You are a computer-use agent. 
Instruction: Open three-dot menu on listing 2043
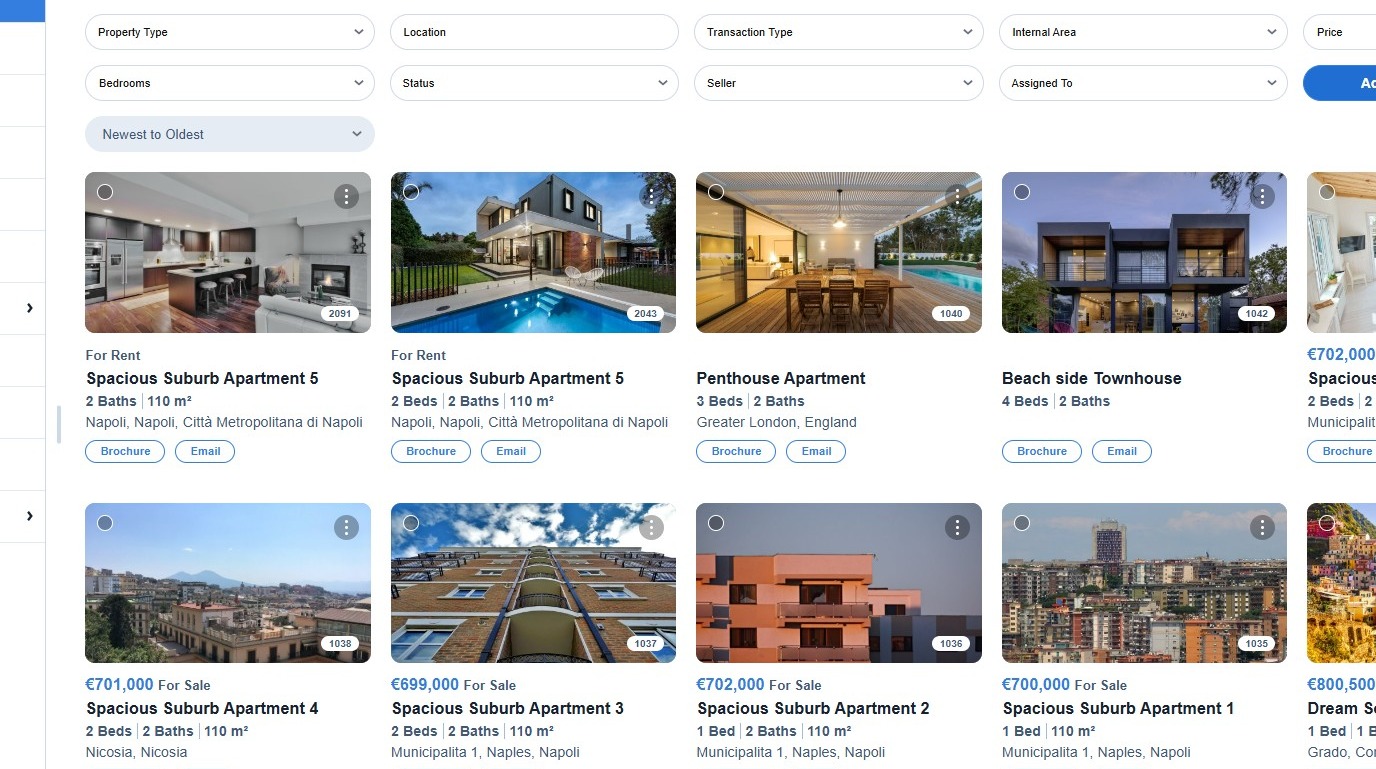pos(651,196)
